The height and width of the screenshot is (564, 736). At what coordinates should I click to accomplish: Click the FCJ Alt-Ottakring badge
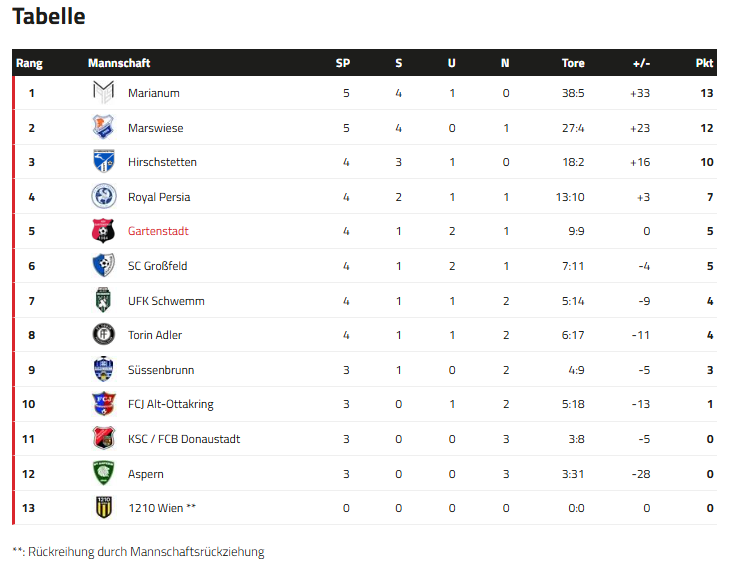[104, 404]
